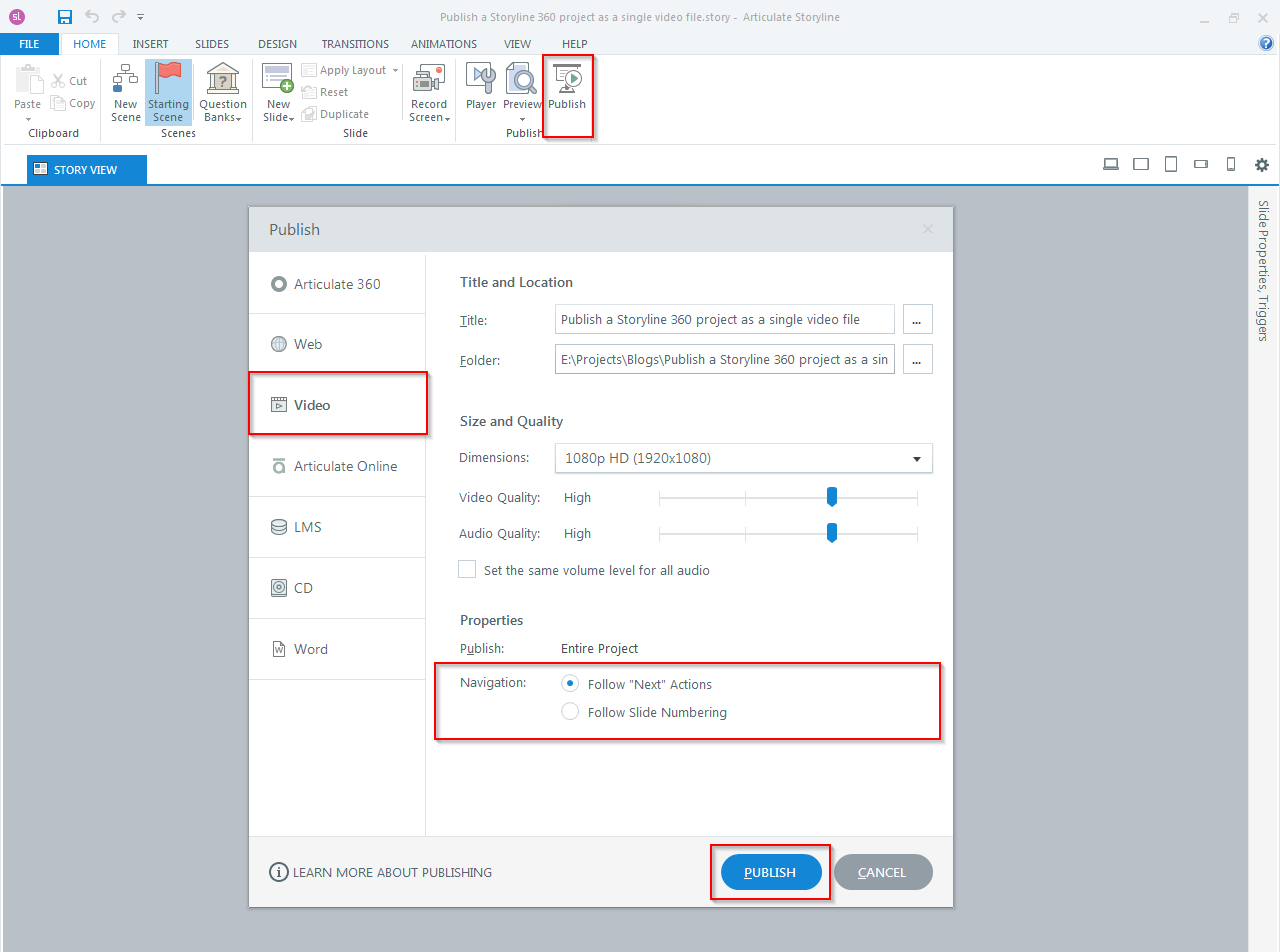Click the Copy icon

[58, 103]
